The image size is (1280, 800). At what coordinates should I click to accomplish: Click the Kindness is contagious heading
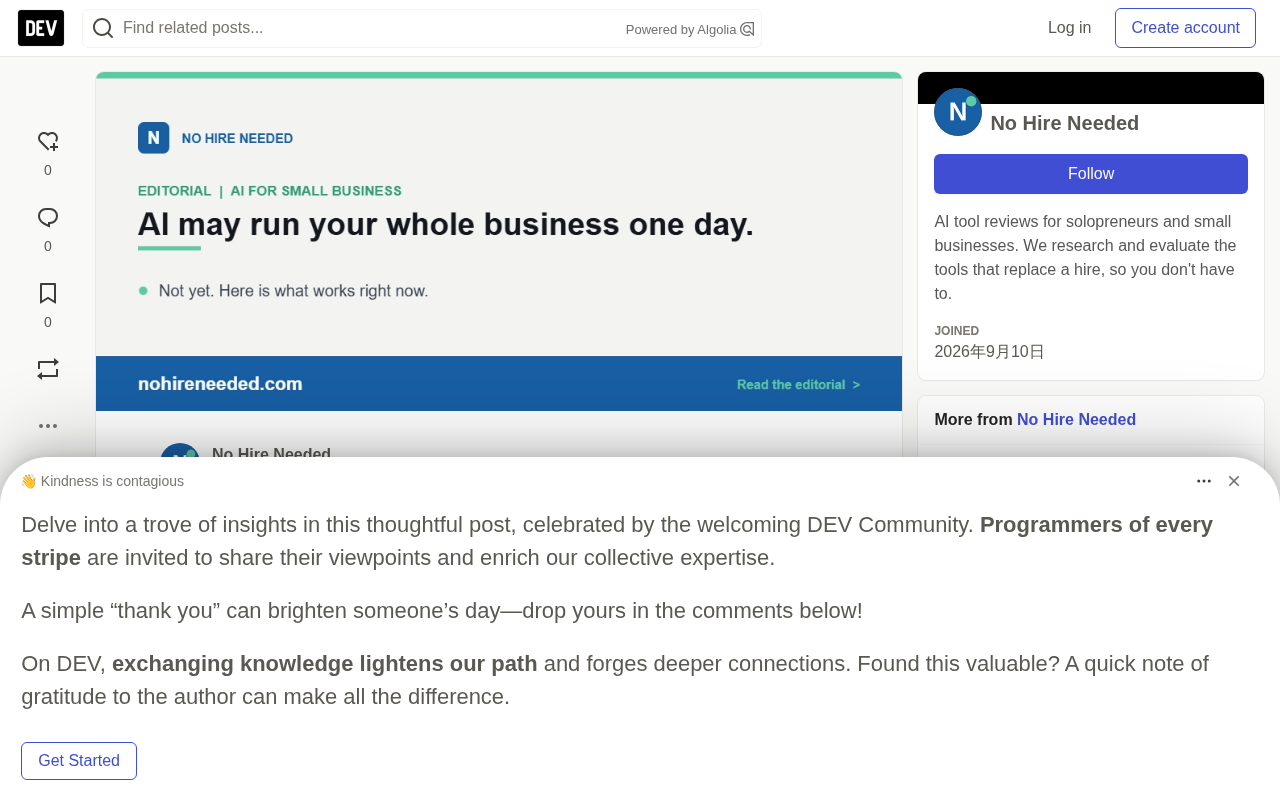click(102, 481)
